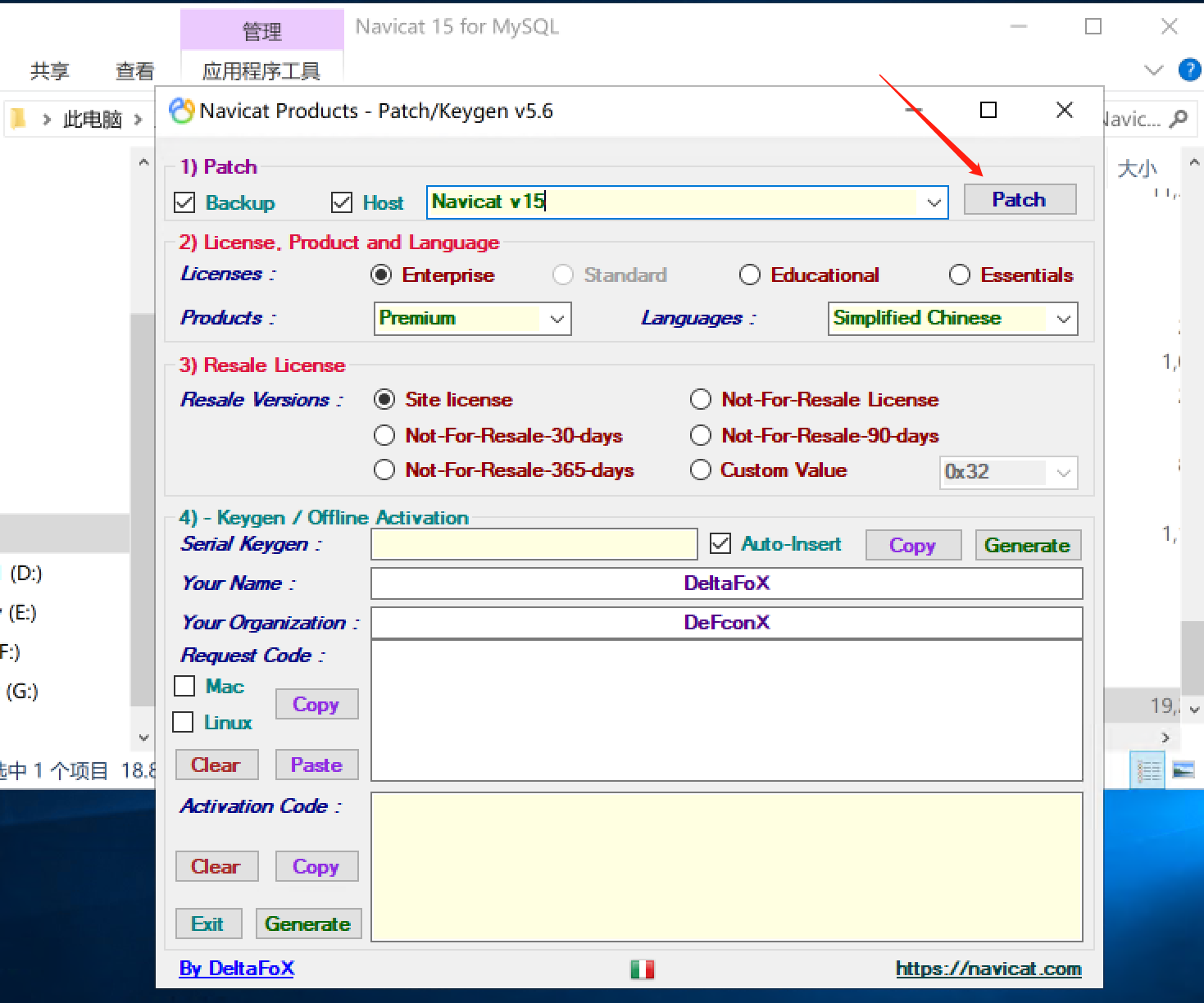Toggle the Host checkbox
Image resolution: width=1204 pixels, height=1003 pixels.
(x=342, y=202)
